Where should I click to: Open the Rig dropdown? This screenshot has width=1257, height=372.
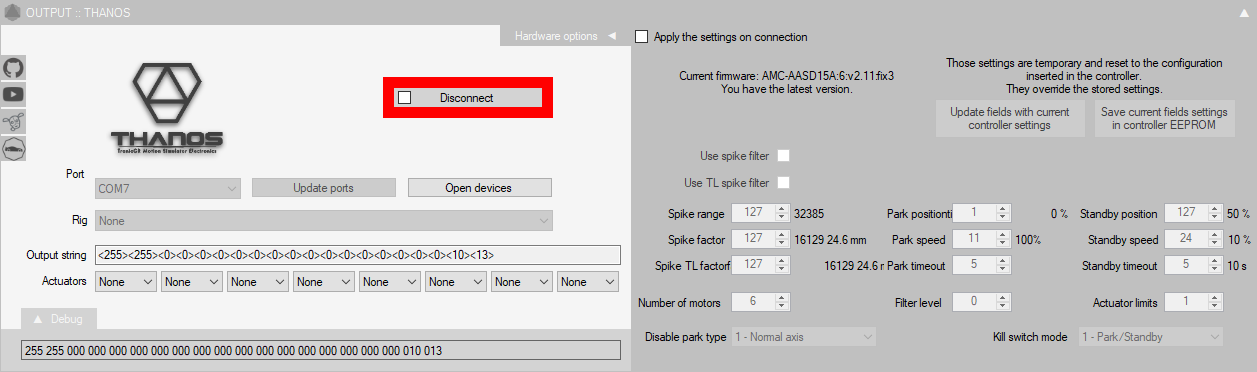(324, 221)
